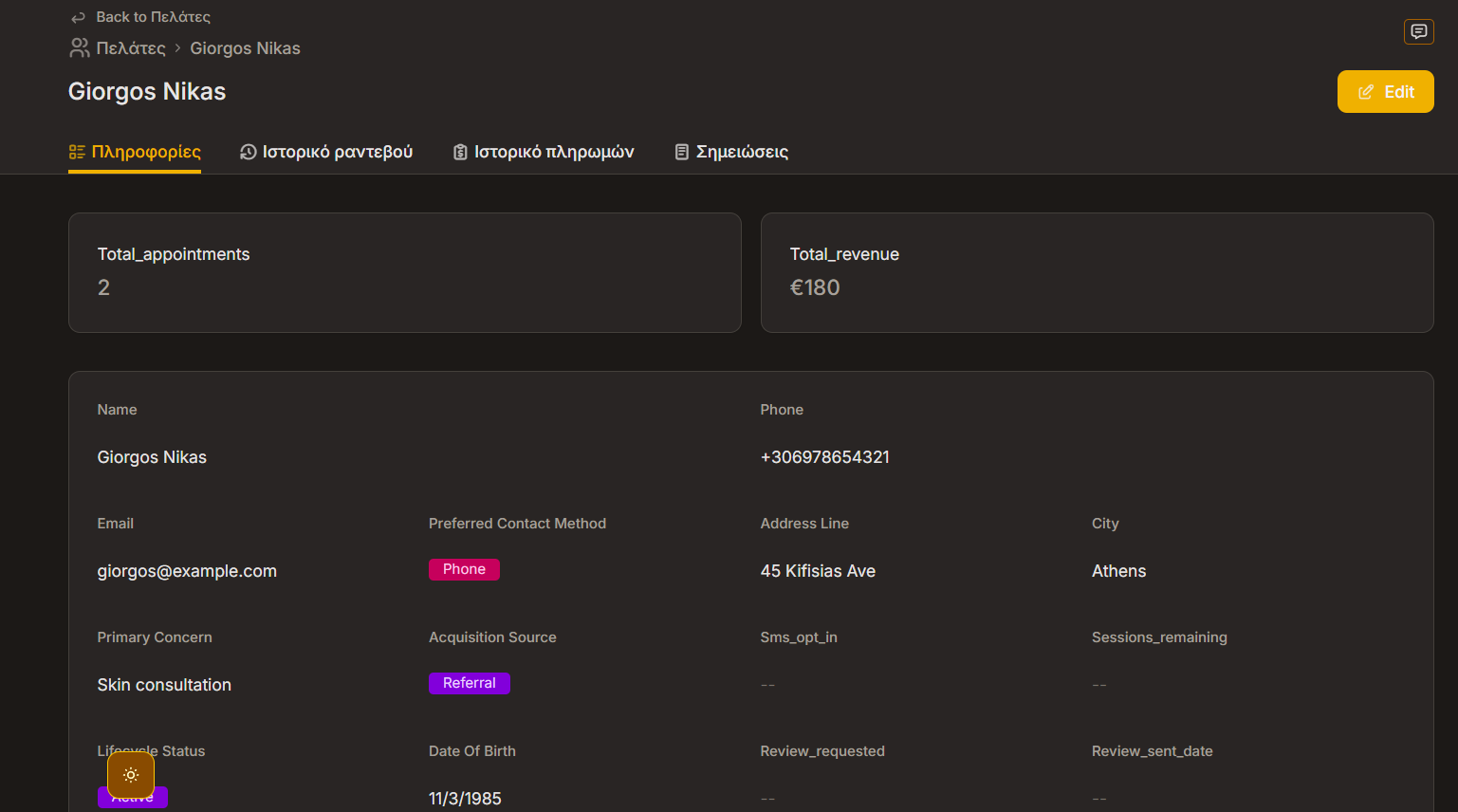Click the back arrow icon
1458x812 pixels.
point(79,17)
